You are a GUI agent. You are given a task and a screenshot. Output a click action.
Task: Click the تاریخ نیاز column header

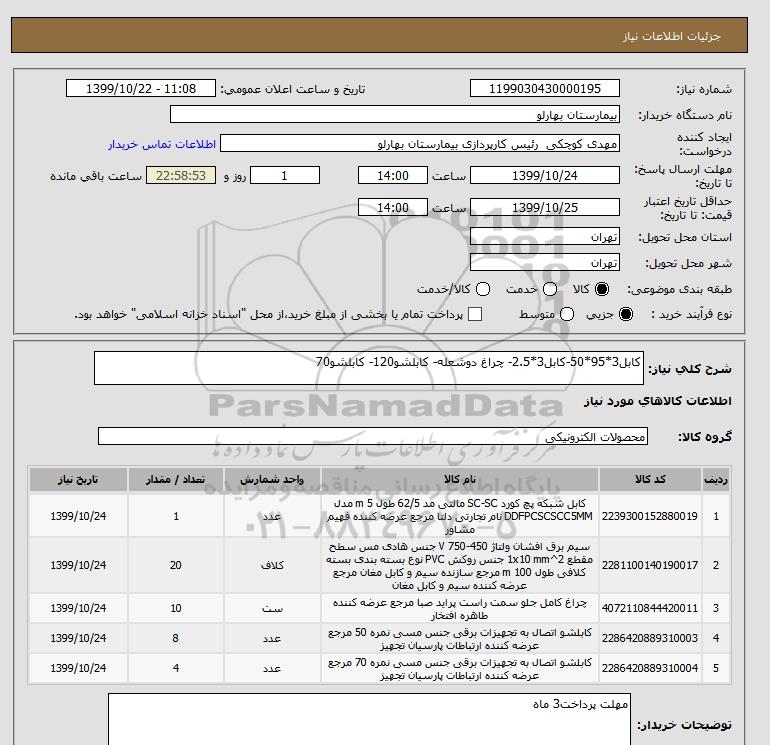(x=78, y=479)
